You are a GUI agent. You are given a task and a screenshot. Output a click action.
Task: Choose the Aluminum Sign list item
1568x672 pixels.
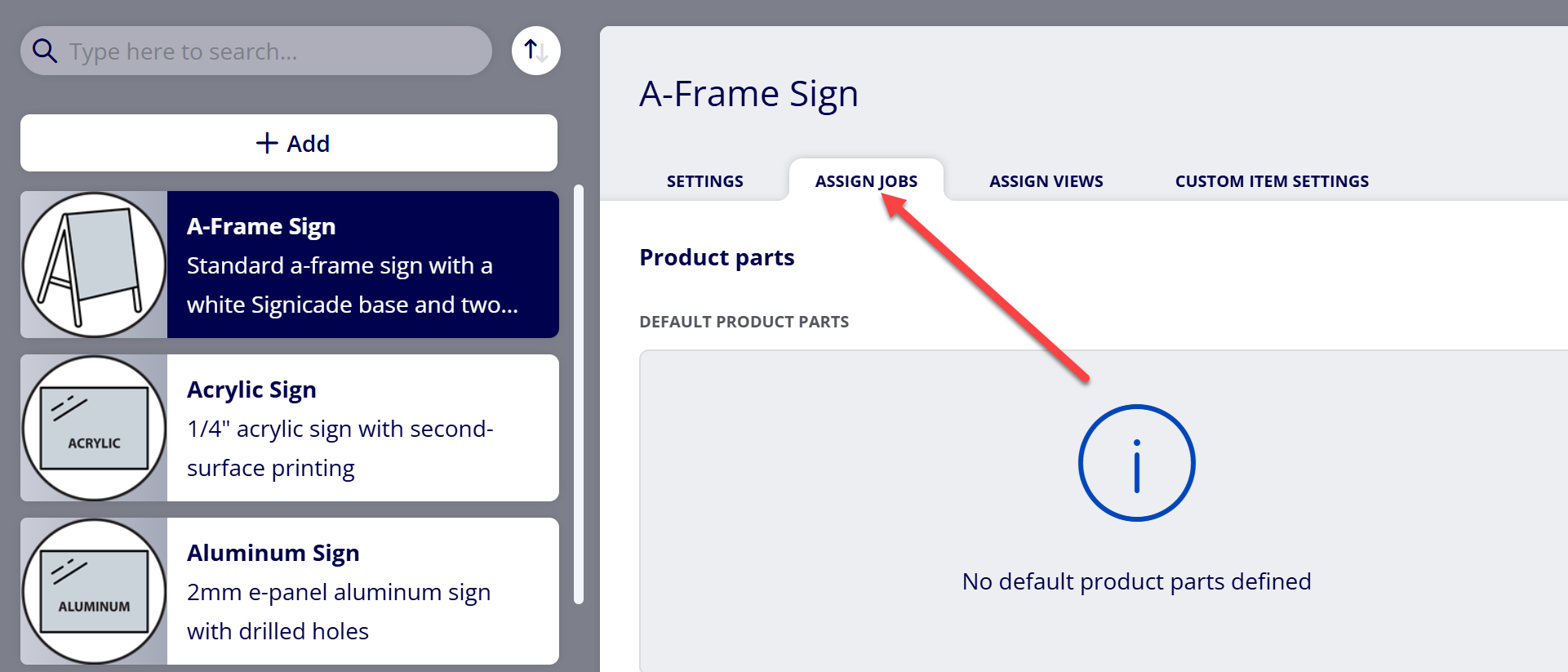tap(290, 591)
